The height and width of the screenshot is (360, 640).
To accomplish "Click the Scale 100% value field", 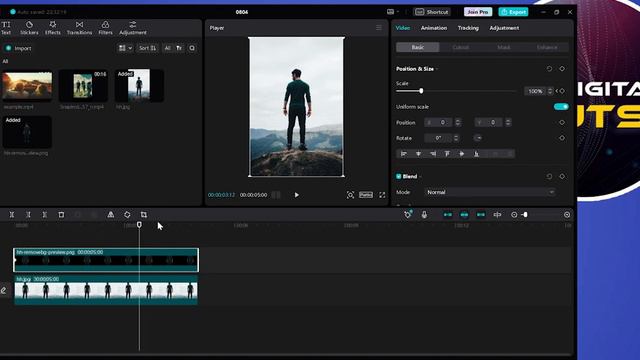I will tap(535, 91).
